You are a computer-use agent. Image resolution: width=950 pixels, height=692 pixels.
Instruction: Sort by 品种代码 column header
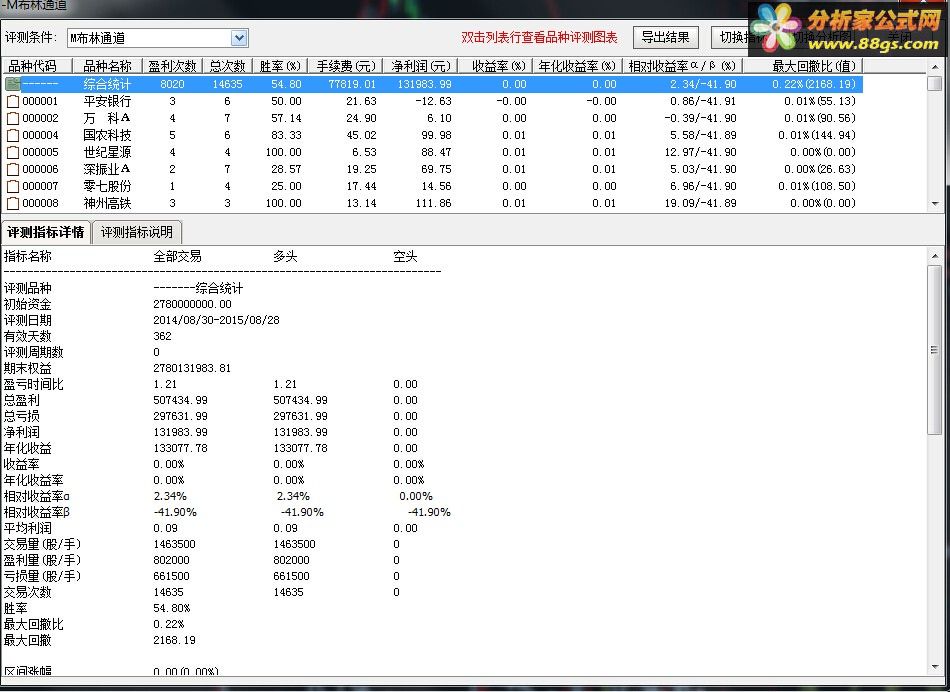36,66
